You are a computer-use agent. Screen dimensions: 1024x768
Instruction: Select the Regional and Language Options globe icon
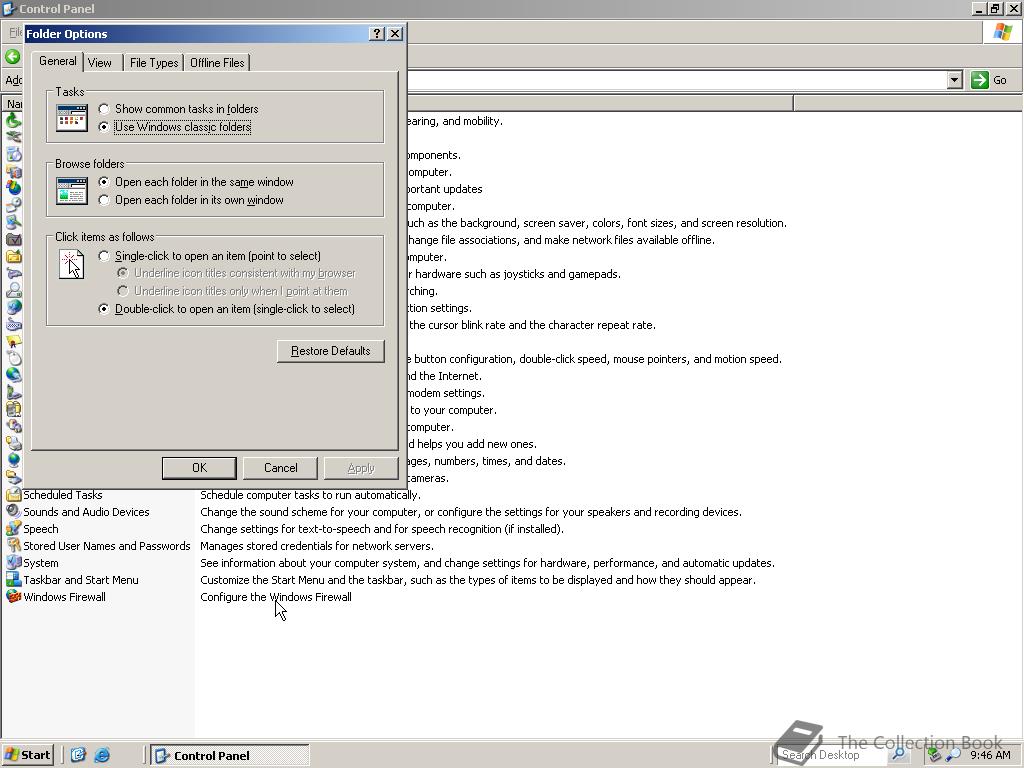point(13,460)
